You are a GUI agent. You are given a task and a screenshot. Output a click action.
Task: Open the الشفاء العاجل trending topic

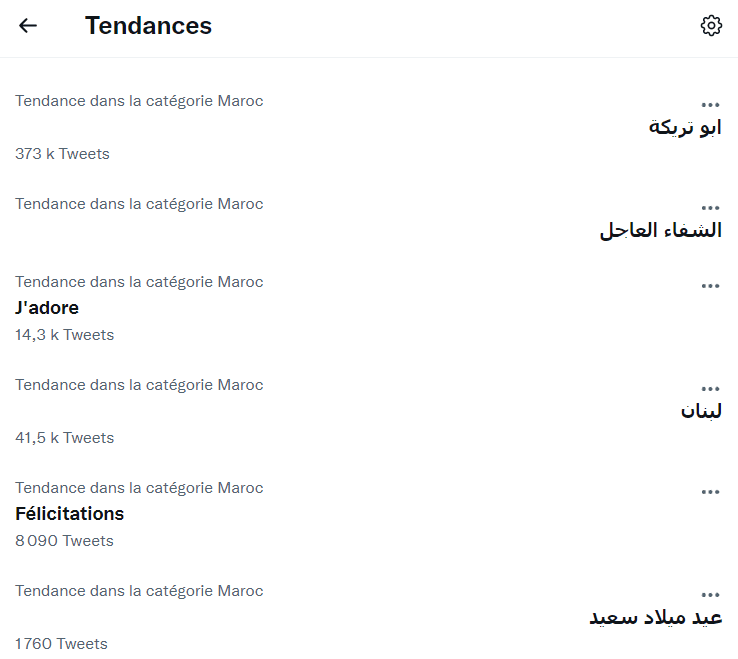[x=660, y=231]
